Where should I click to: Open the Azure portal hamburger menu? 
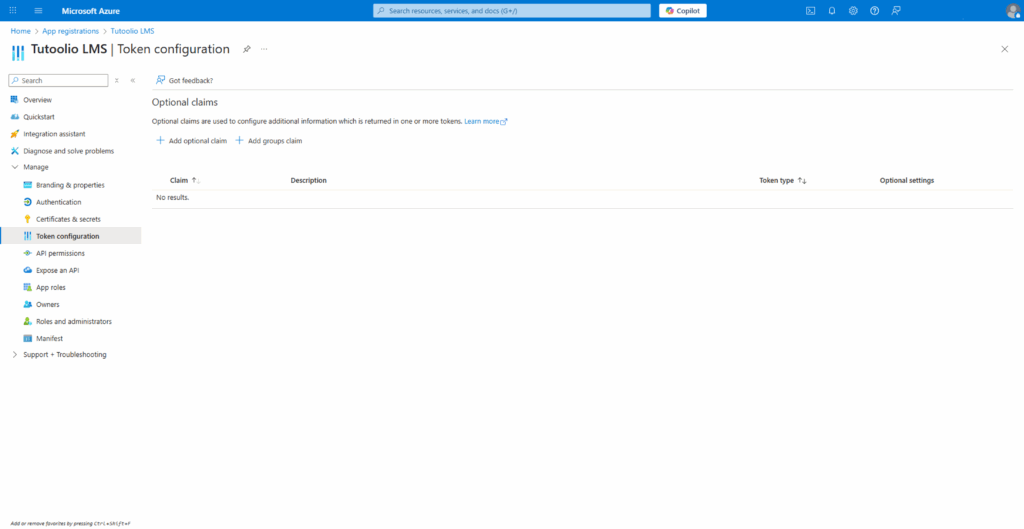coord(38,10)
